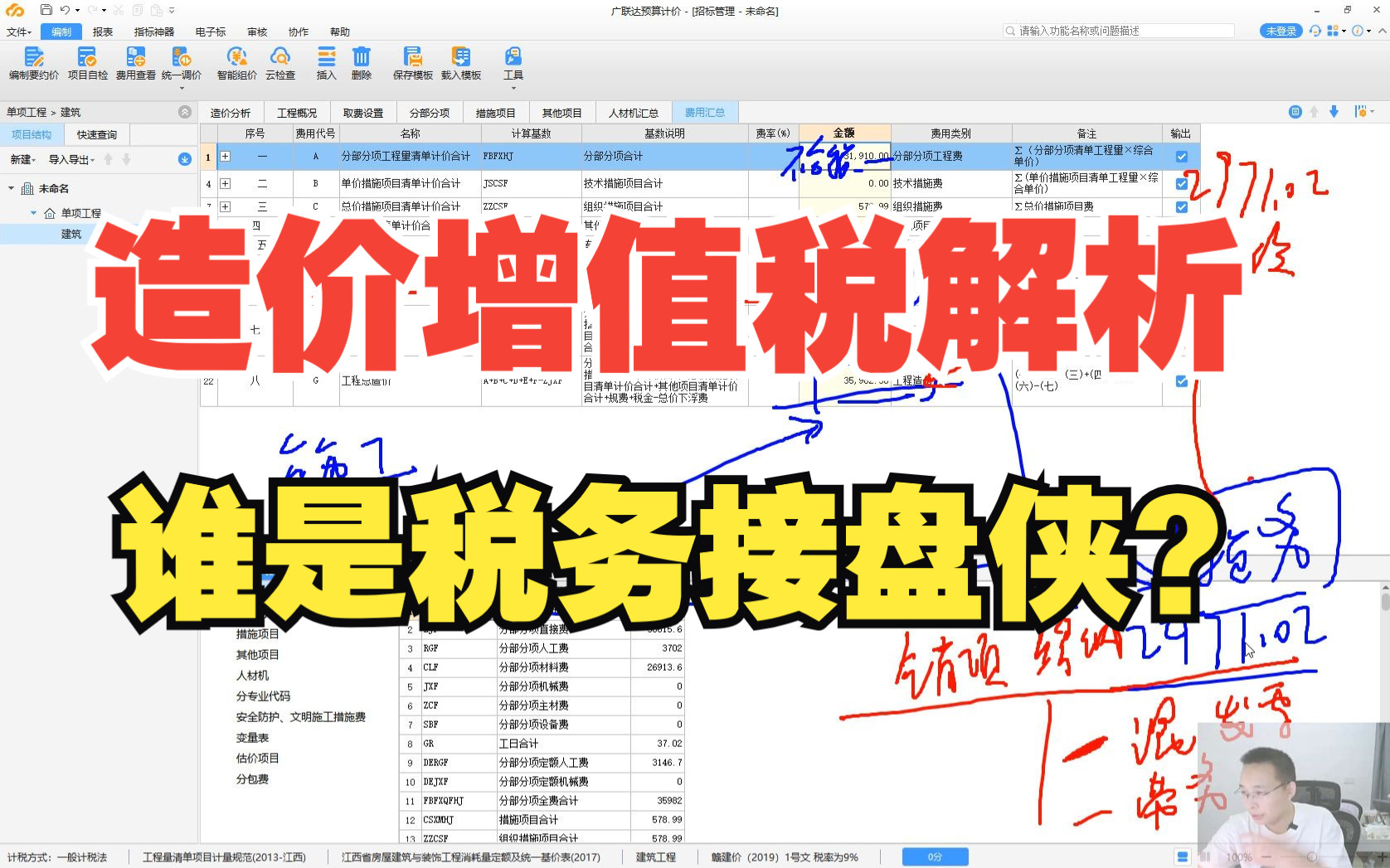Open the 导入导出 dropdown

71,159
